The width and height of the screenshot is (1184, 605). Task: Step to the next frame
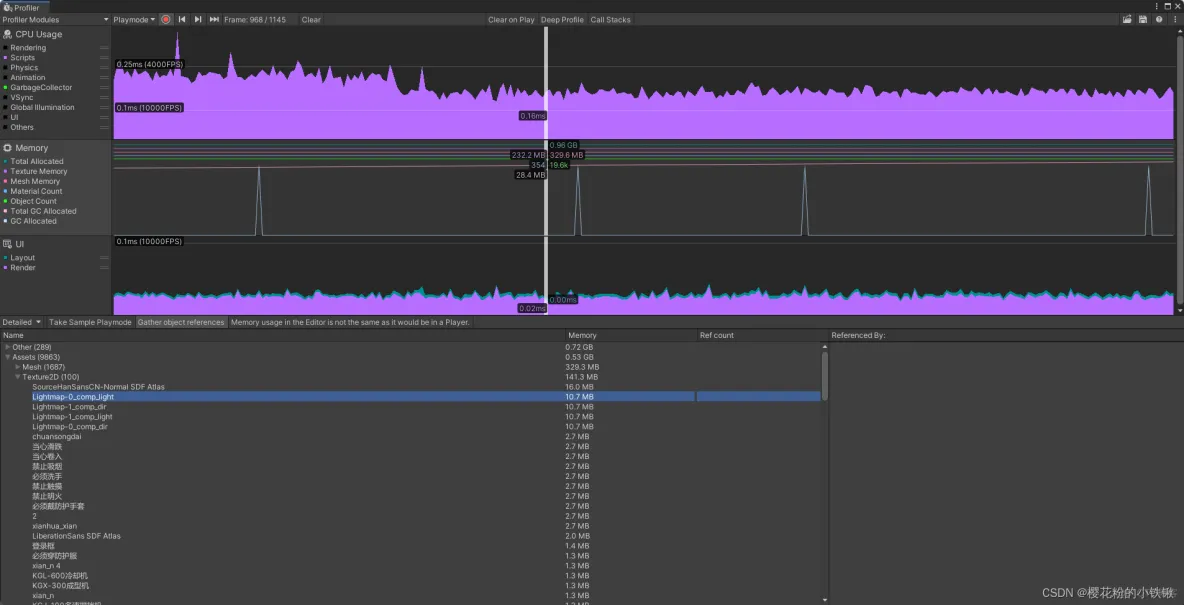[x=198, y=20]
